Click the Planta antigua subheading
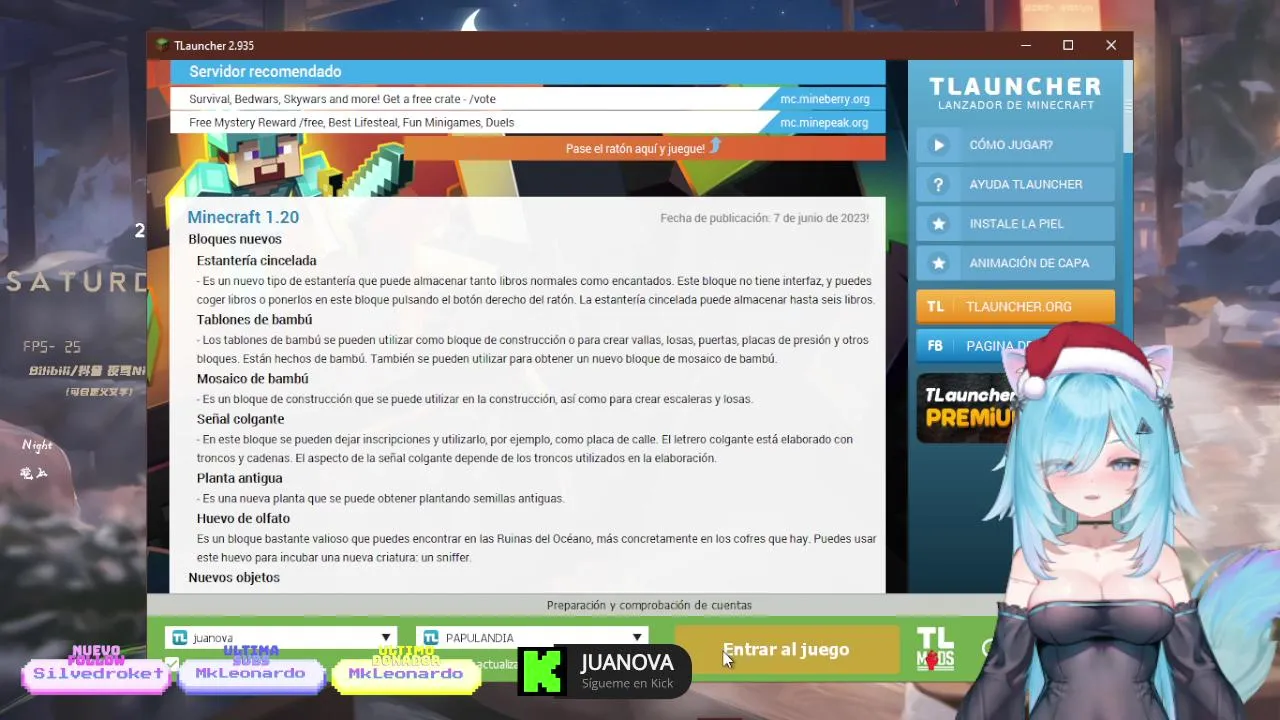 (239, 478)
